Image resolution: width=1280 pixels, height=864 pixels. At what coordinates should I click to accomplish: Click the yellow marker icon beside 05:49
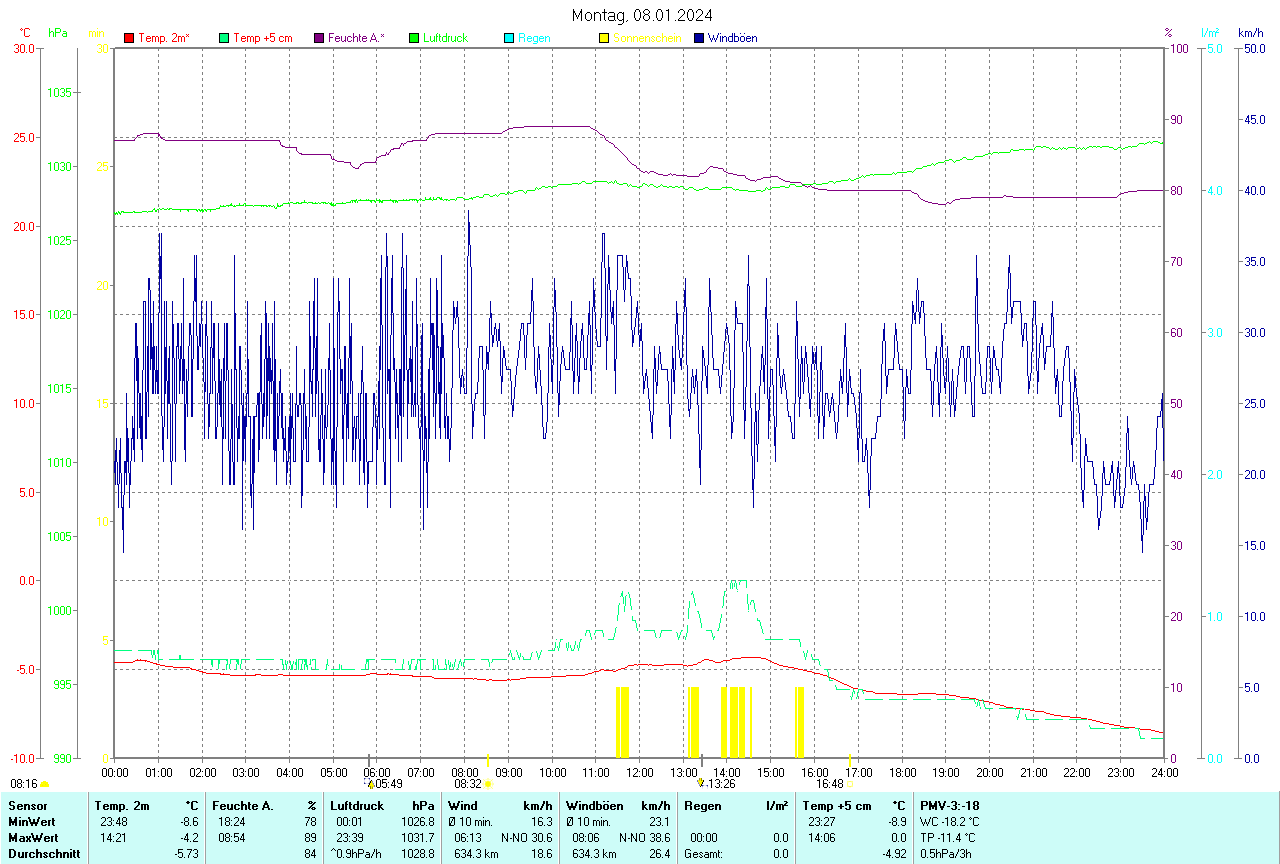[x=370, y=785]
